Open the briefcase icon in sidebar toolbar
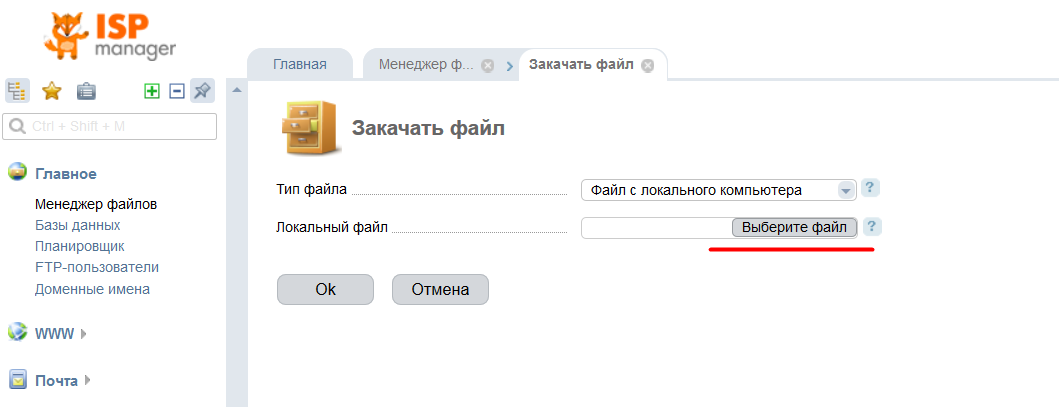The height and width of the screenshot is (407, 1059). coord(86,90)
